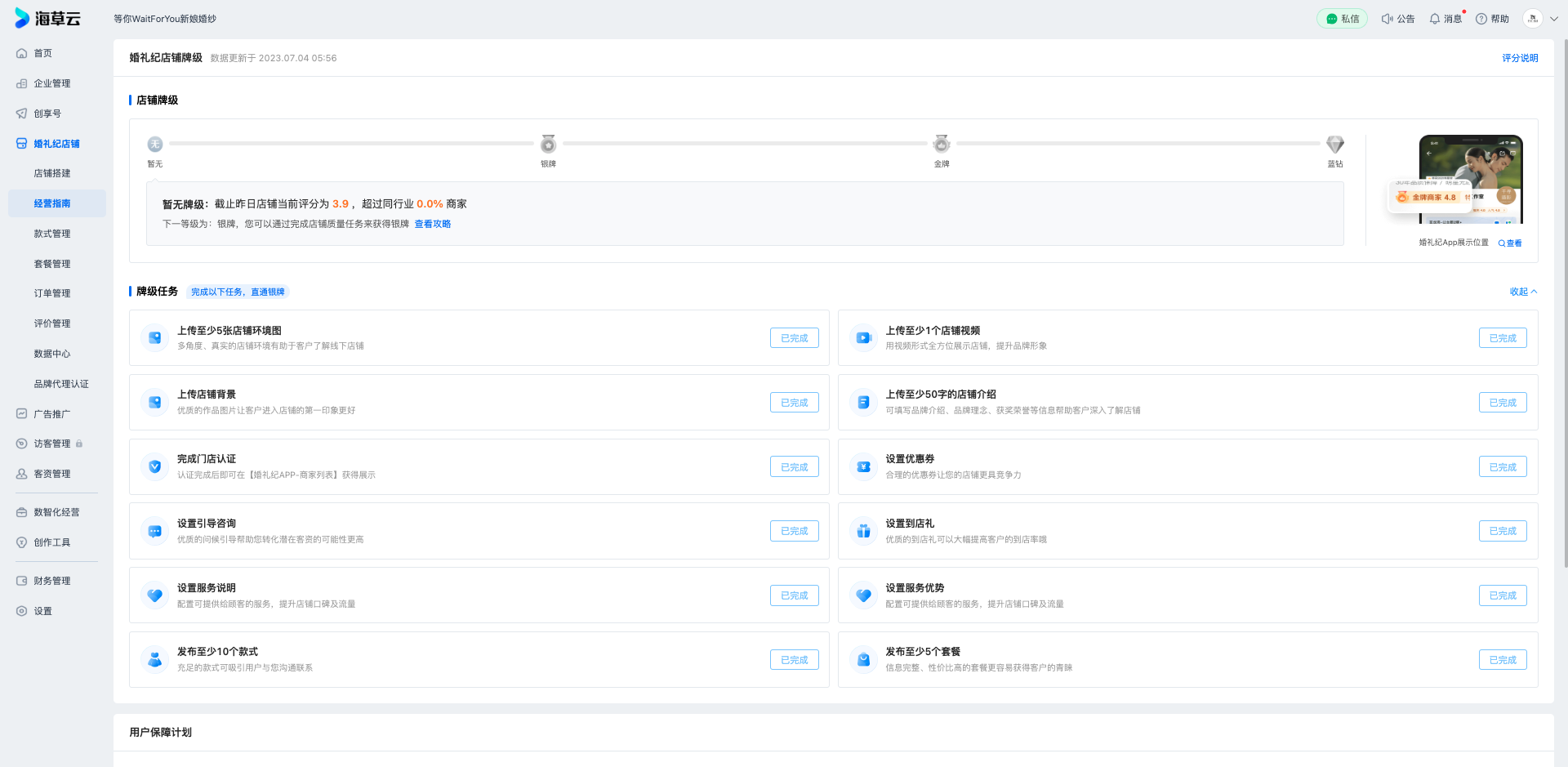Click the 到店礼 gift icon

863,531
